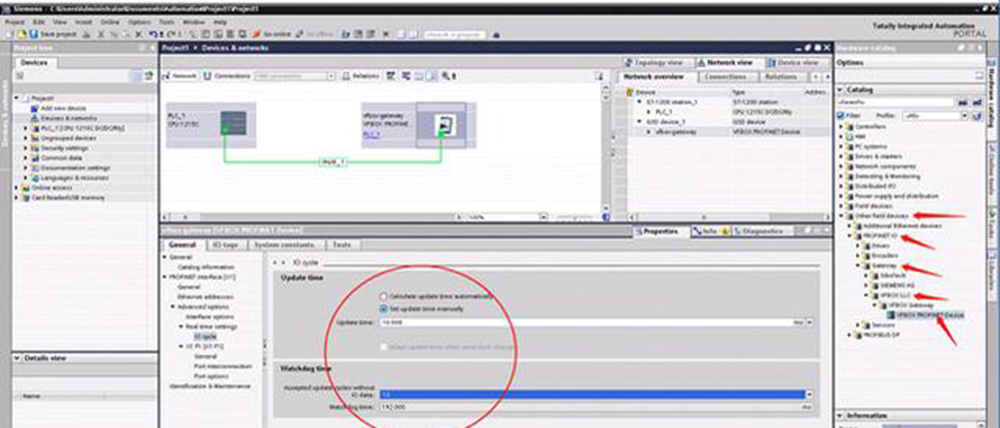Screen dimensions: 1000x428
Task: Click the Add new device icon
Action: coord(34,108)
